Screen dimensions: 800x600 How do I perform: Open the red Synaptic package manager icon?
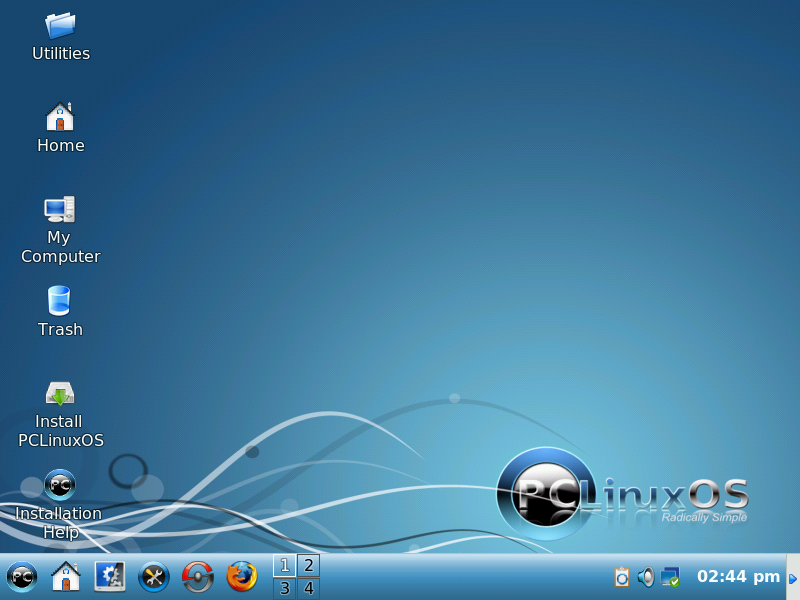(x=198, y=577)
